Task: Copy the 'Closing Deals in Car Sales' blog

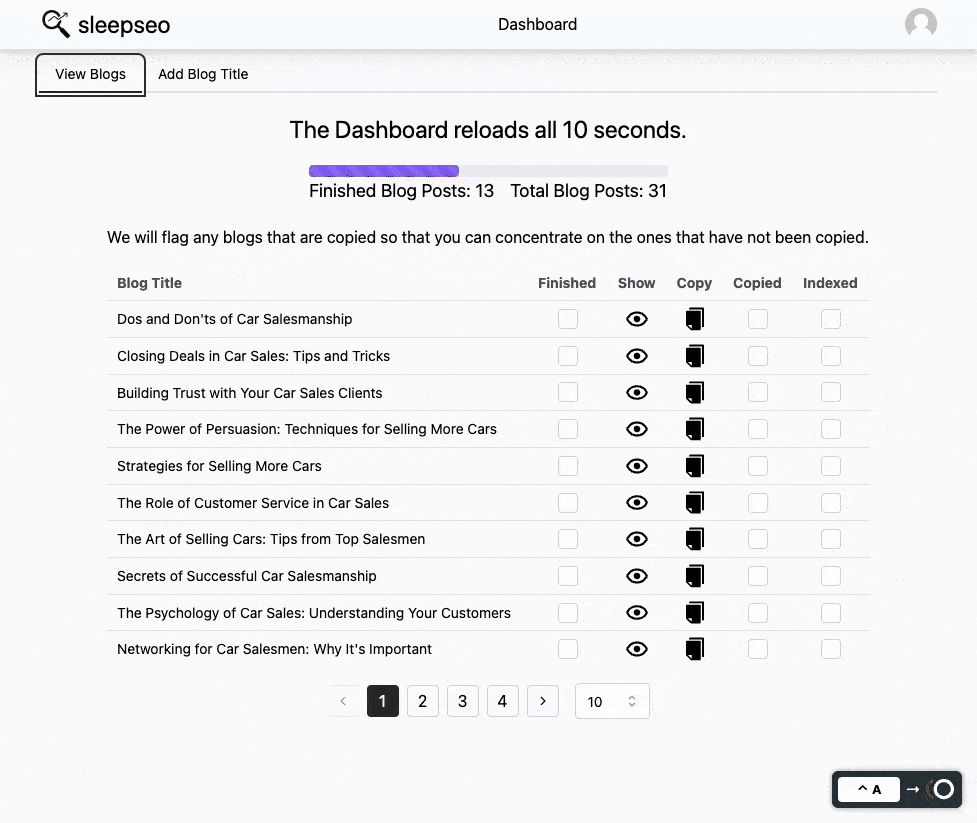Action: pyautogui.click(x=695, y=356)
